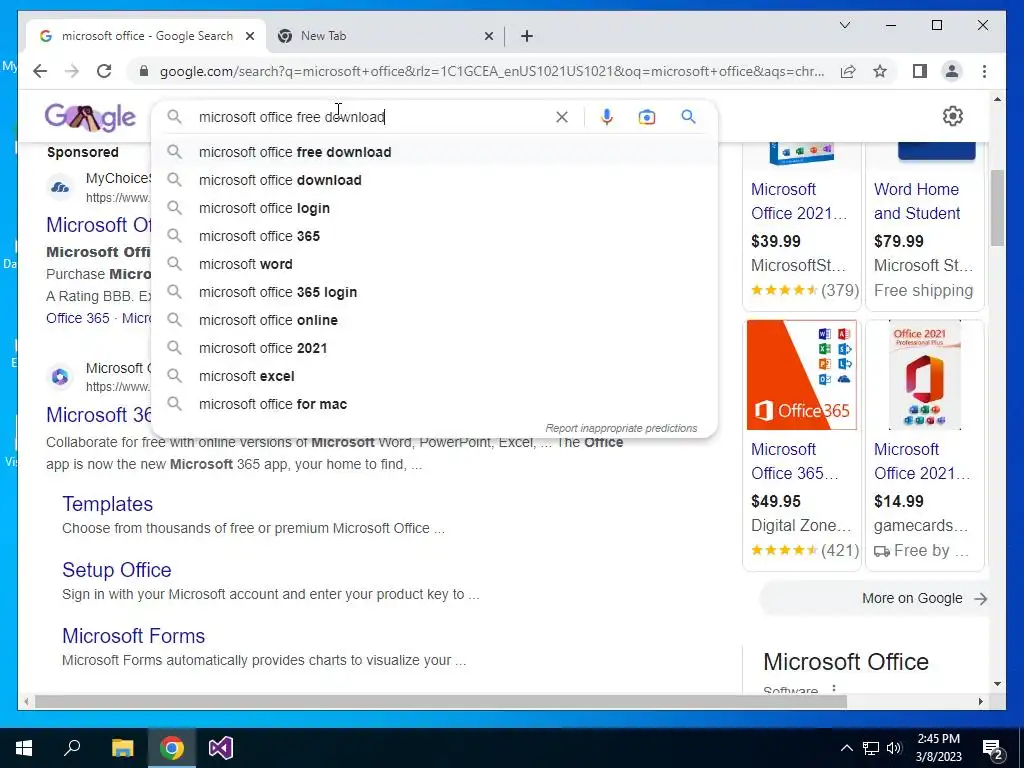
Task: Open Microsoft Office 2021 $14.99 listing title
Action: 921,461
